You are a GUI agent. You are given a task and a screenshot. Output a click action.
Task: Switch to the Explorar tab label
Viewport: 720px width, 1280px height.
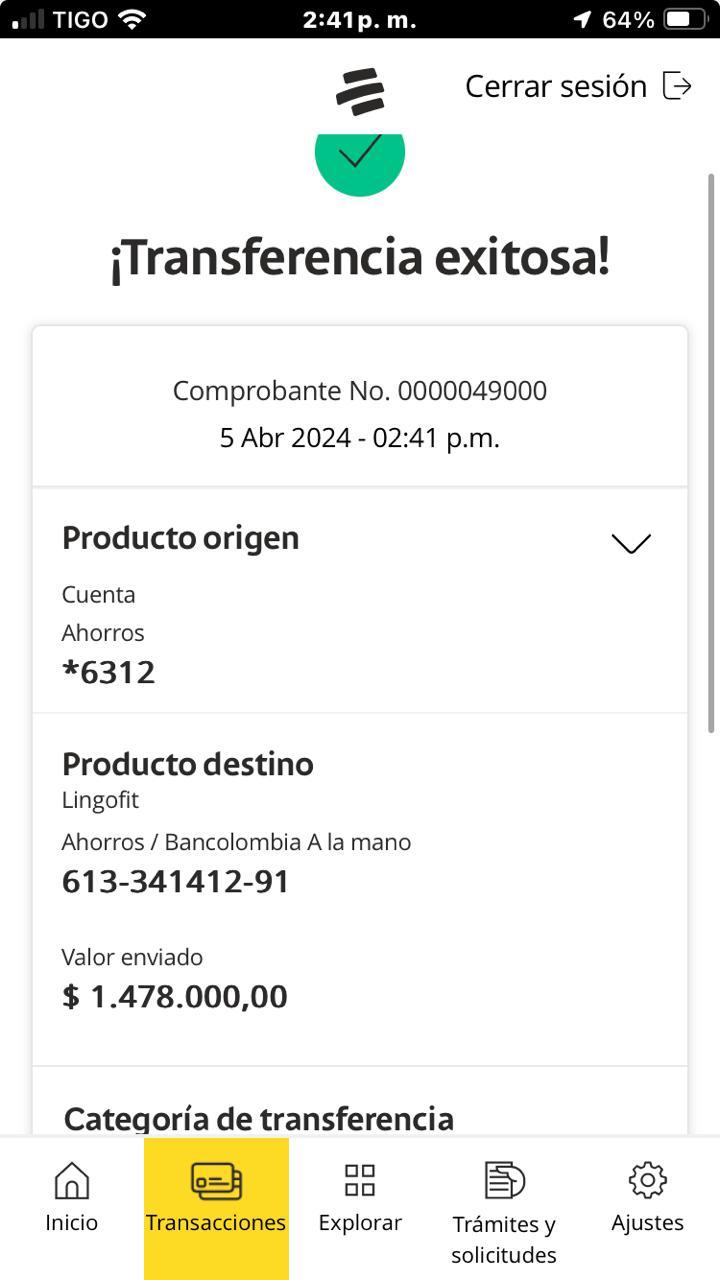pos(360,1222)
